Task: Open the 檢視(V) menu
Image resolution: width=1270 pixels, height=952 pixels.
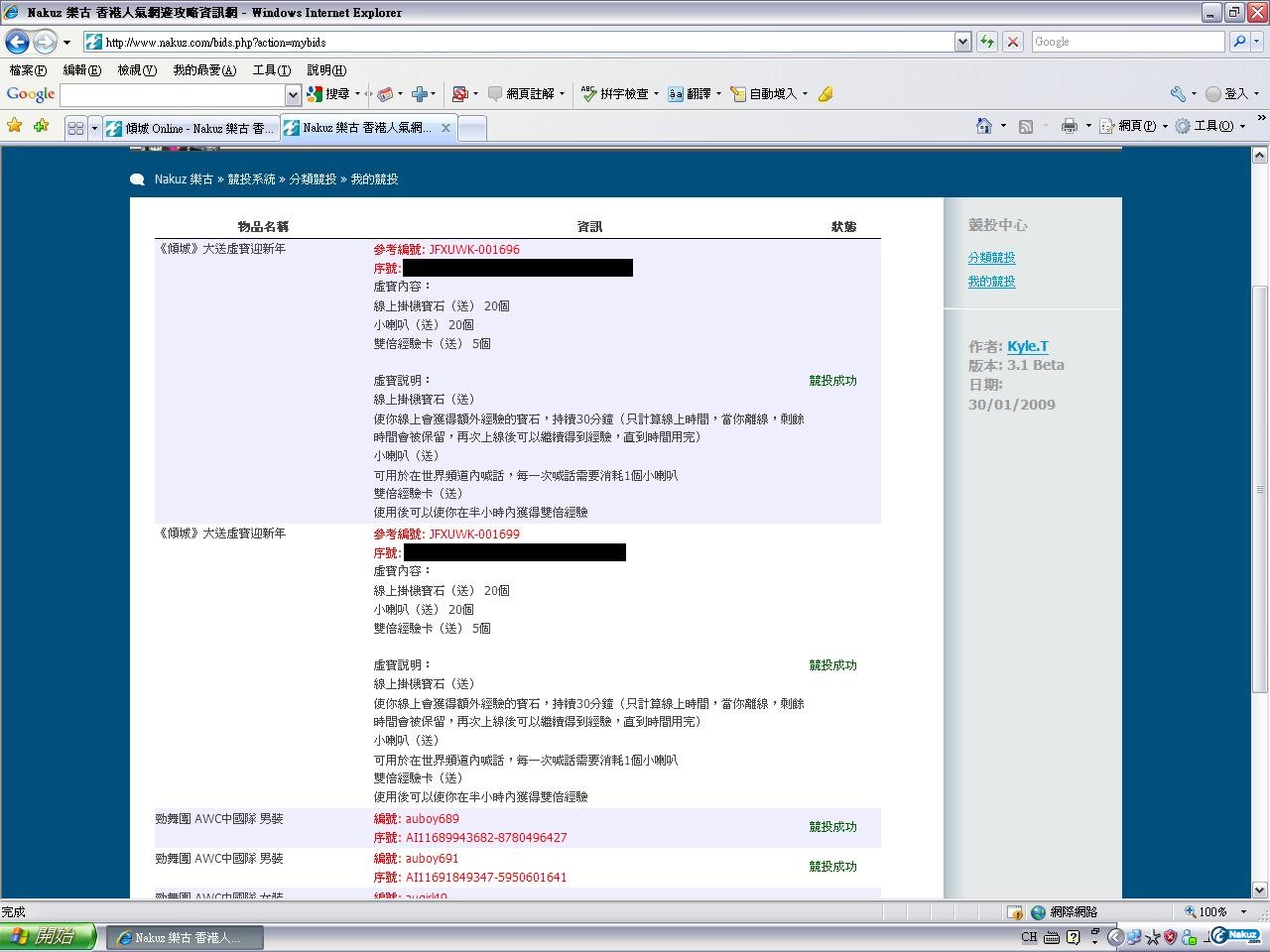Action: [x=137, y=70]
